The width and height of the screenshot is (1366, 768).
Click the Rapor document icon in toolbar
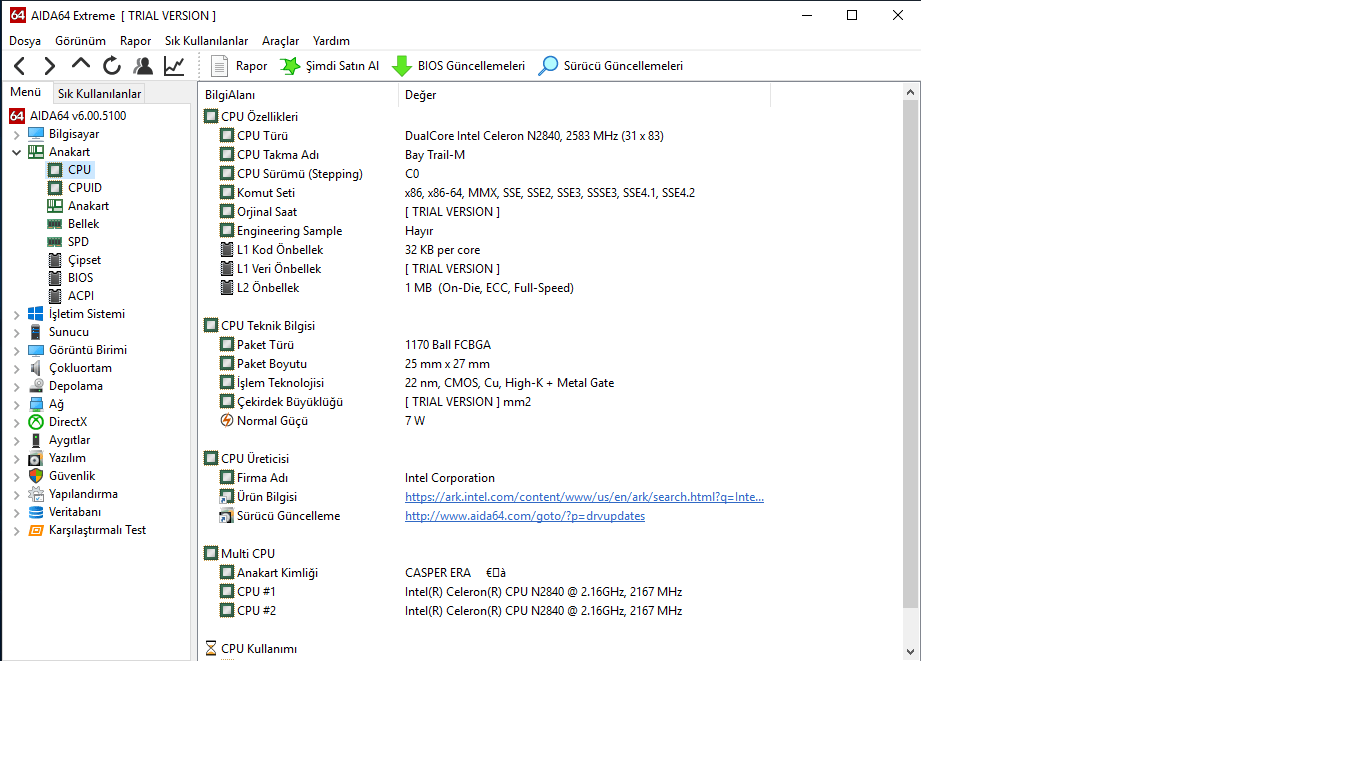click(x=221, y=66)
